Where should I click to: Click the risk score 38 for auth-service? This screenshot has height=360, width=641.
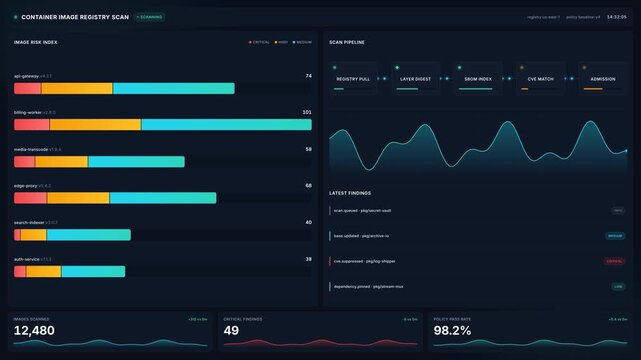pyautogui.click(x=309, y=259)
